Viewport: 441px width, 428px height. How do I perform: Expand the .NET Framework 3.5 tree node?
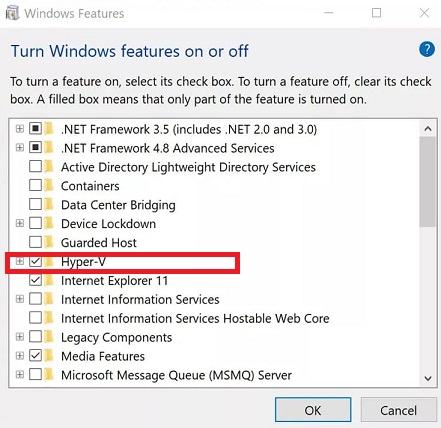20,128
